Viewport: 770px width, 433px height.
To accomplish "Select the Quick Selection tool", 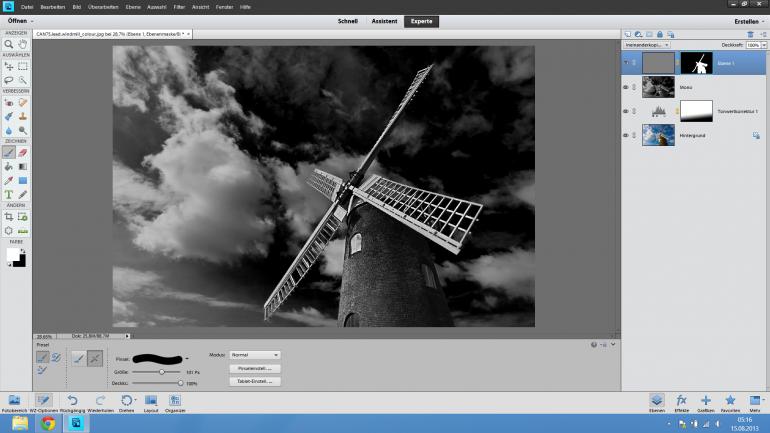I will 23,80.
